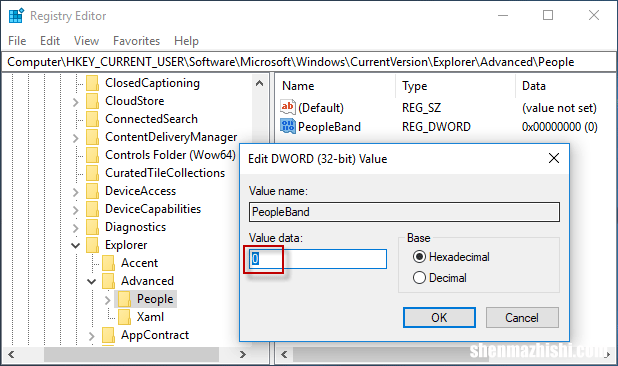
Task: Click the DeviceAccess folder icon
Action: (x=93, y=191)
